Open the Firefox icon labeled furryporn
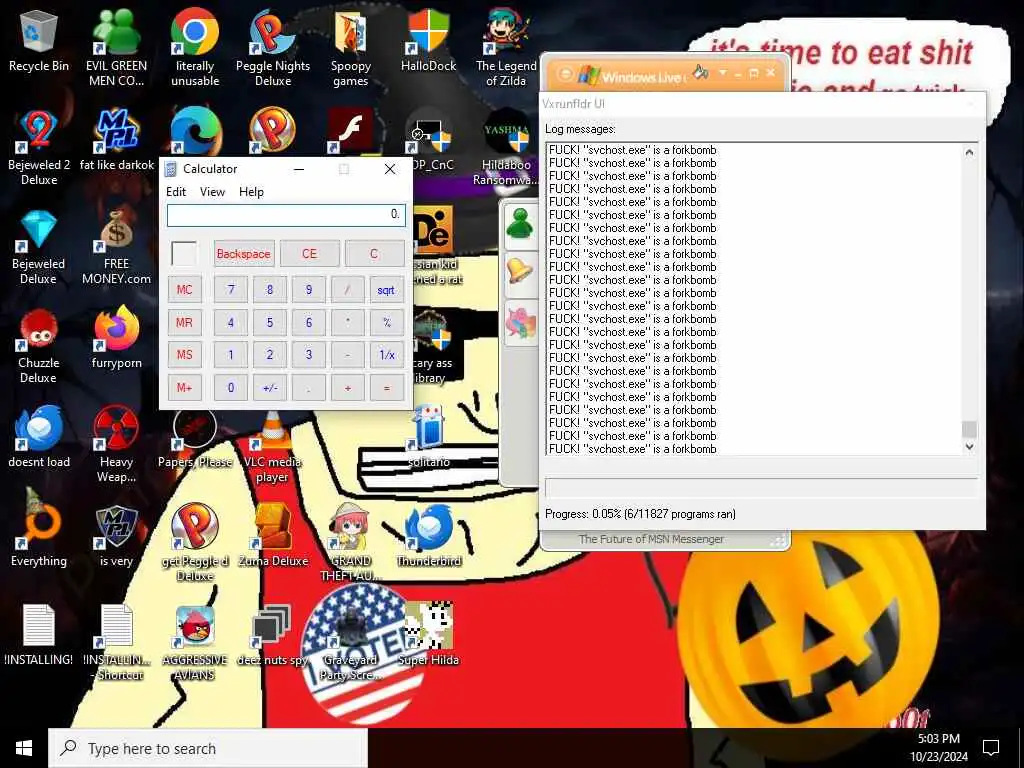 116,338
